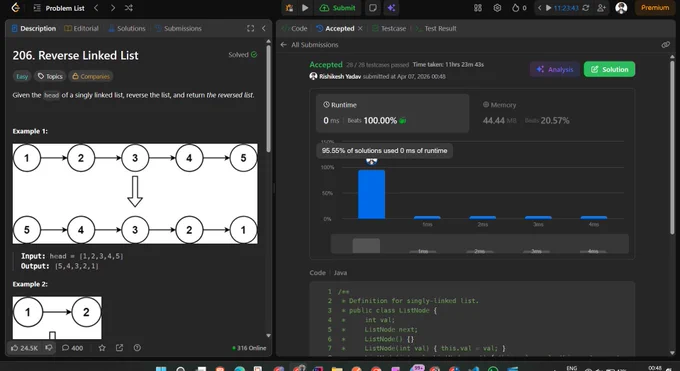Reset the timer with circular arrows icon
The image size is (680, 371).
586,8
